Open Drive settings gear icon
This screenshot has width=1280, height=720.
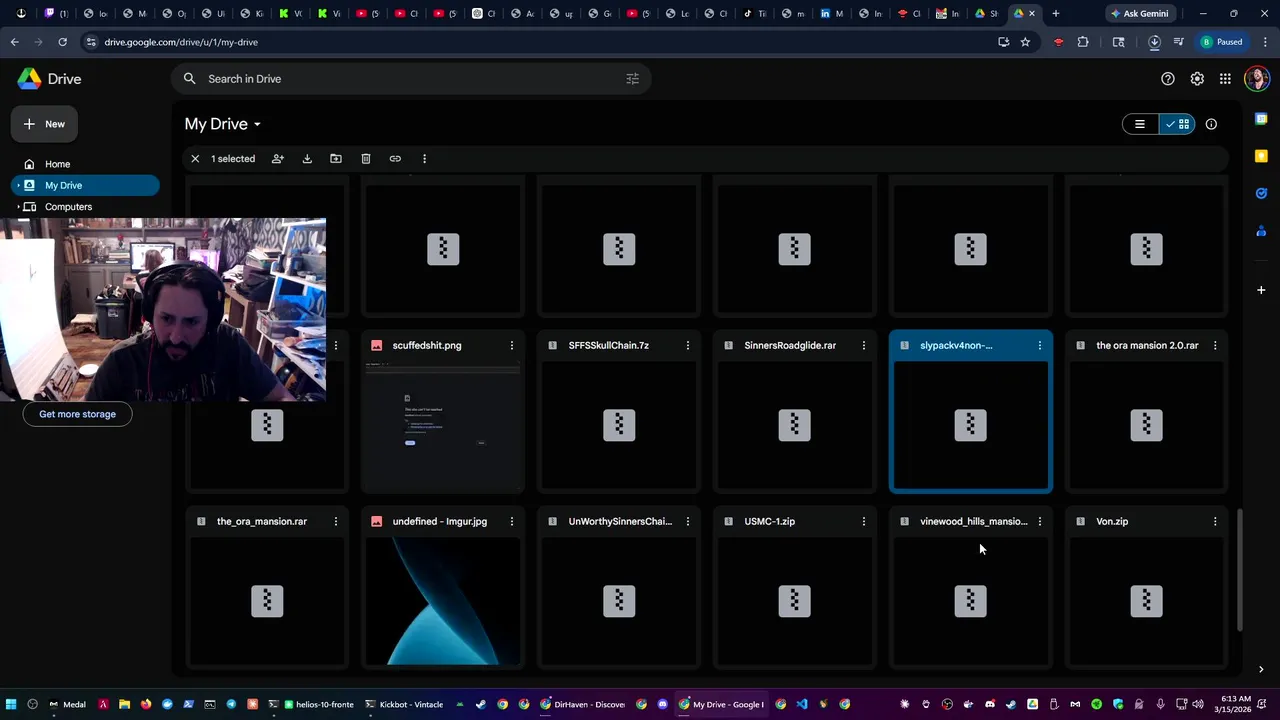tap(1197, 79)
